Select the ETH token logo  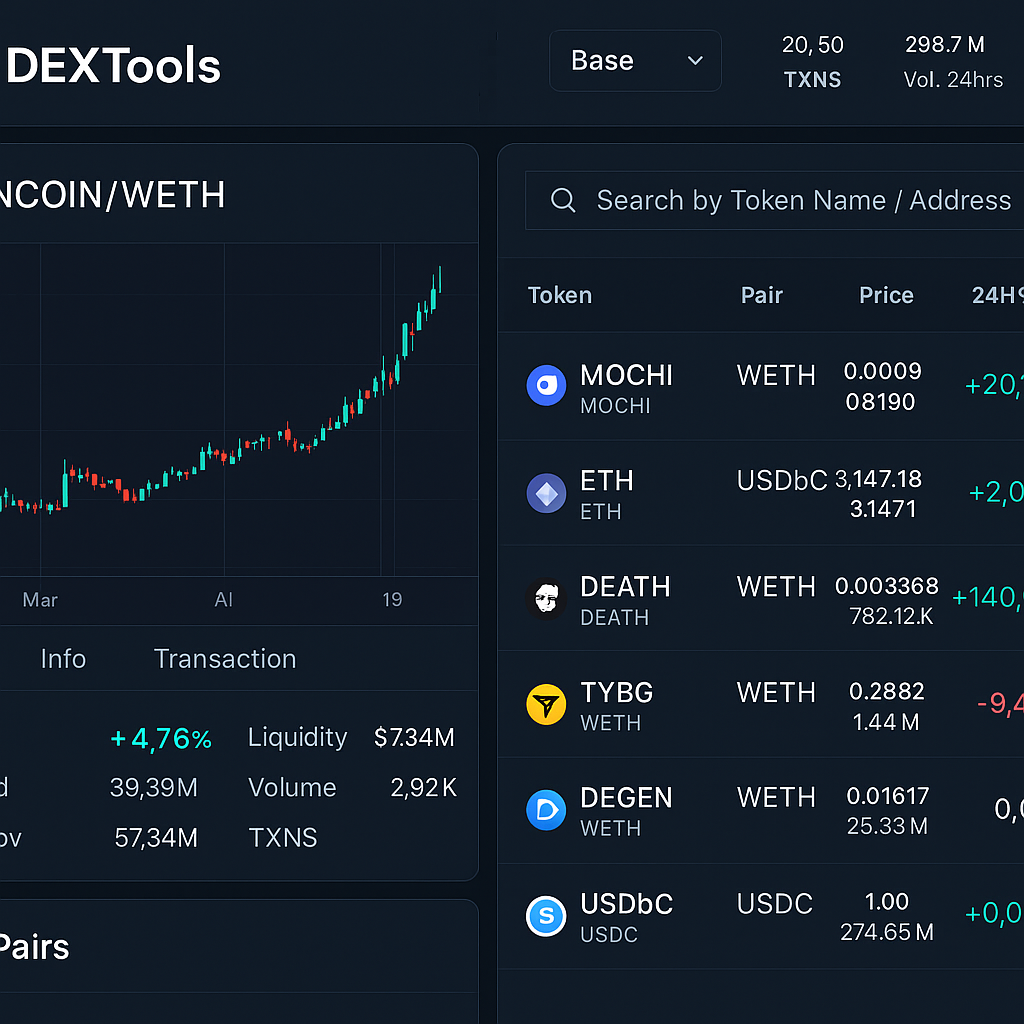(546, 493)
